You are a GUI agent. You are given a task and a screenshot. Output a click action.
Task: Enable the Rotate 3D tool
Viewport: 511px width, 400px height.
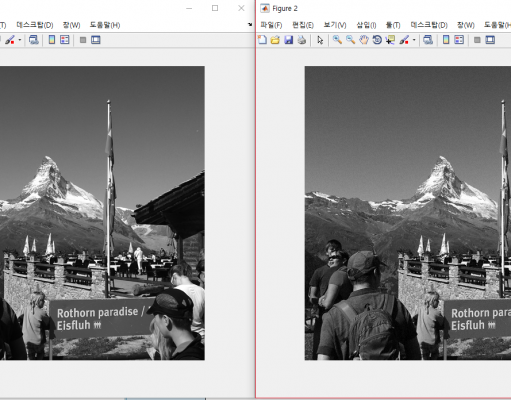[377, 40]
